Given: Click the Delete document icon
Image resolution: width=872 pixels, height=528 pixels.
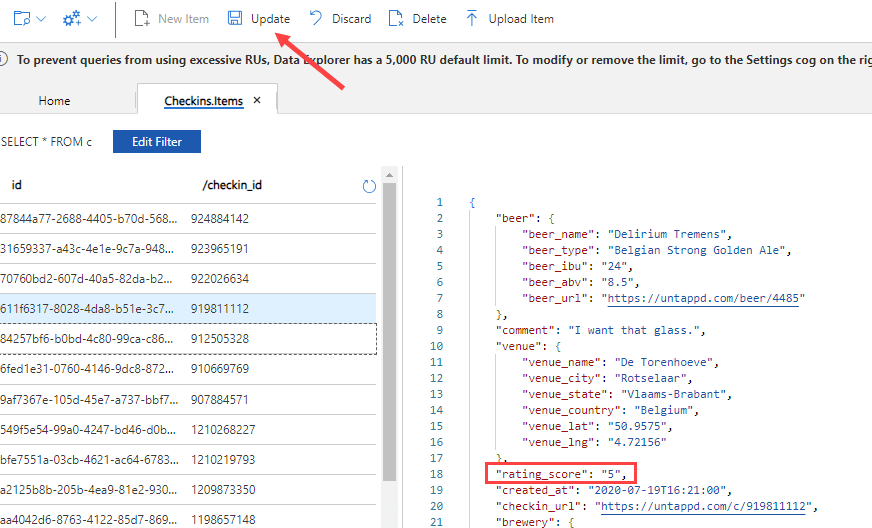Looking at the screenshot, I should coord(396,19).
